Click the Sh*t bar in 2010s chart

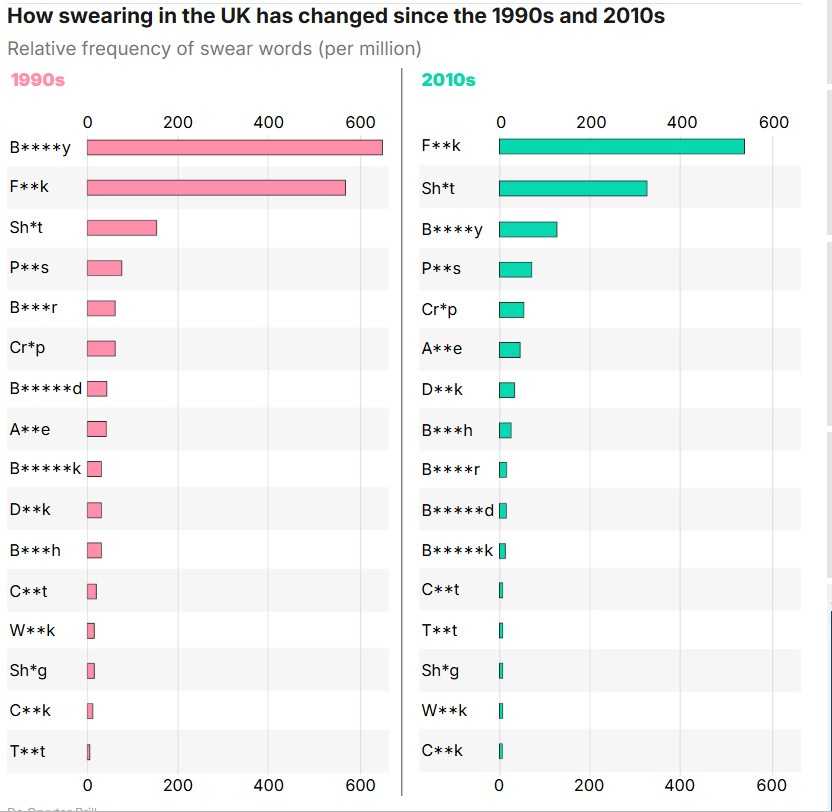tap(572, 188)
